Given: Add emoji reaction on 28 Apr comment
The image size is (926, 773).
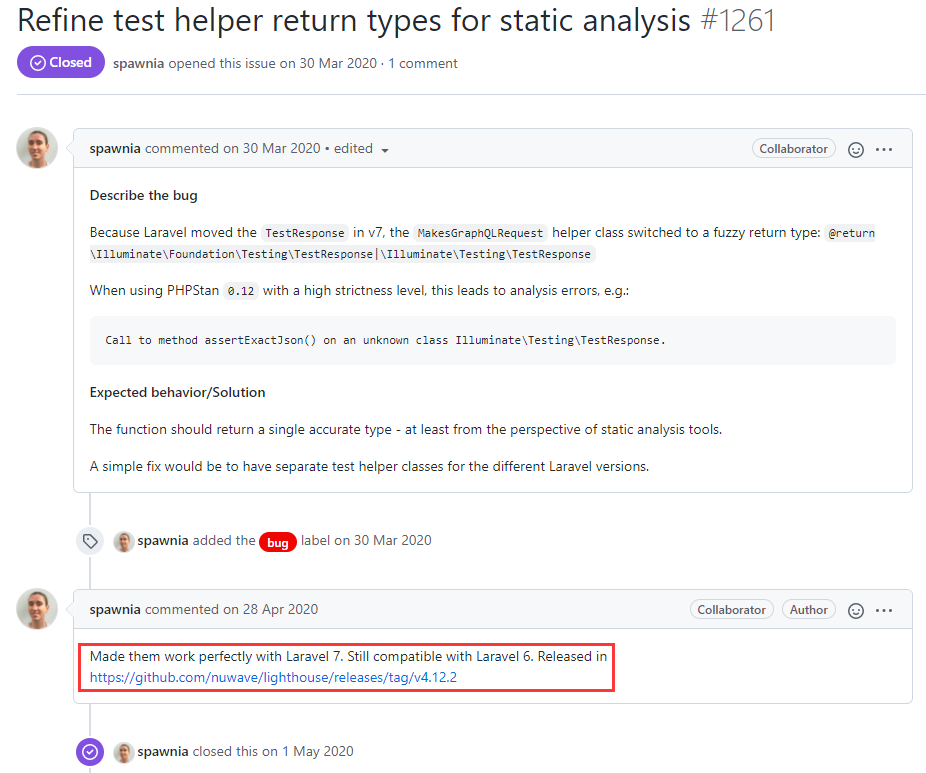Looking at the screenshot, I should (x=856, y=610).
